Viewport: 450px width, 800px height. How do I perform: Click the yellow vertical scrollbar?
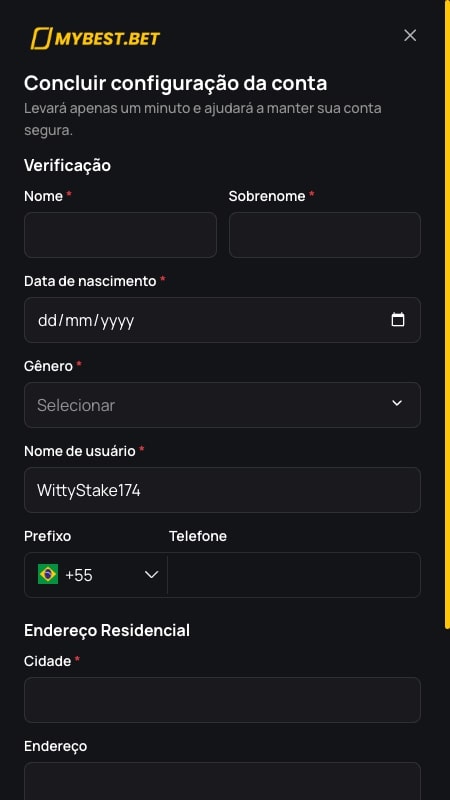pos(447,314)
